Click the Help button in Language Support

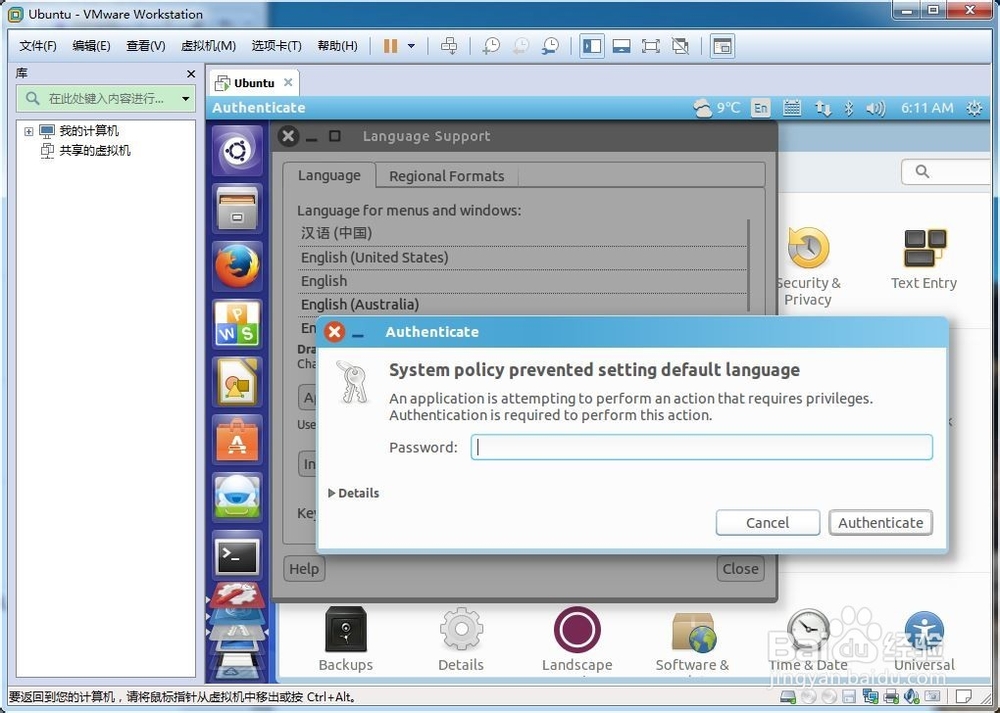[x=304, y=569]
